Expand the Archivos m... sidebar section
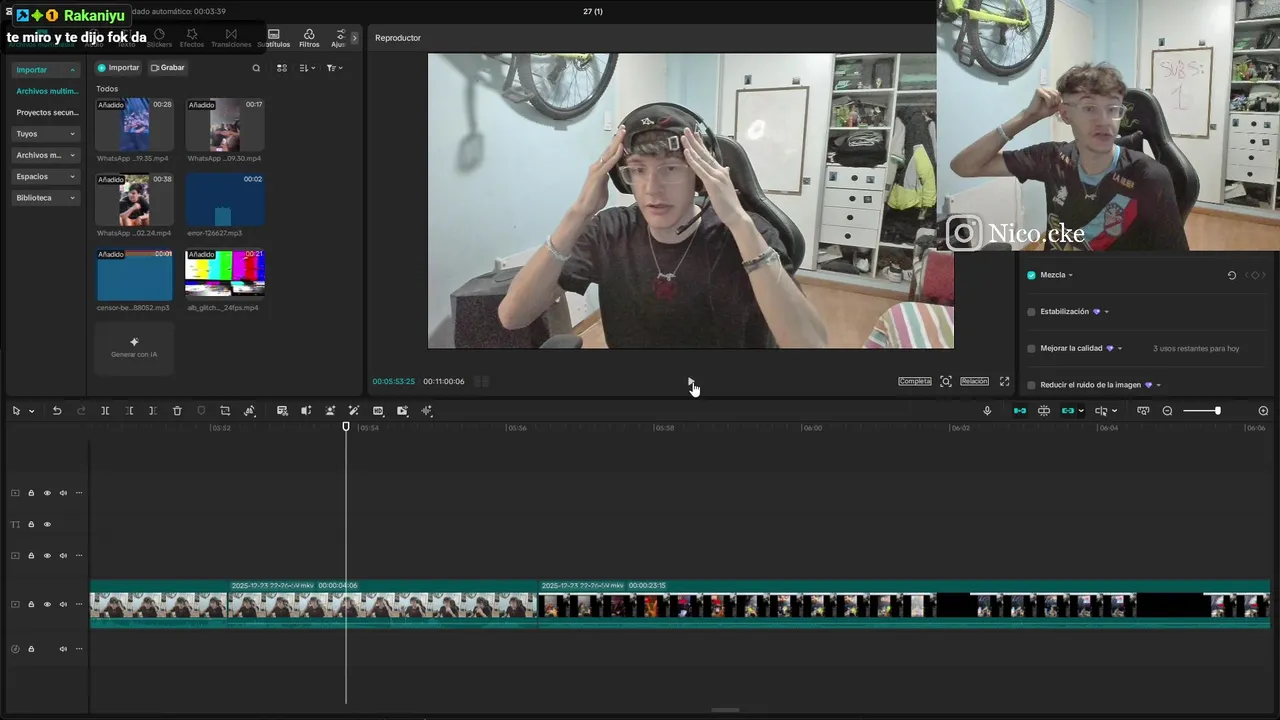The height and width of the screenshot is (720, 1280). [72, 155]
